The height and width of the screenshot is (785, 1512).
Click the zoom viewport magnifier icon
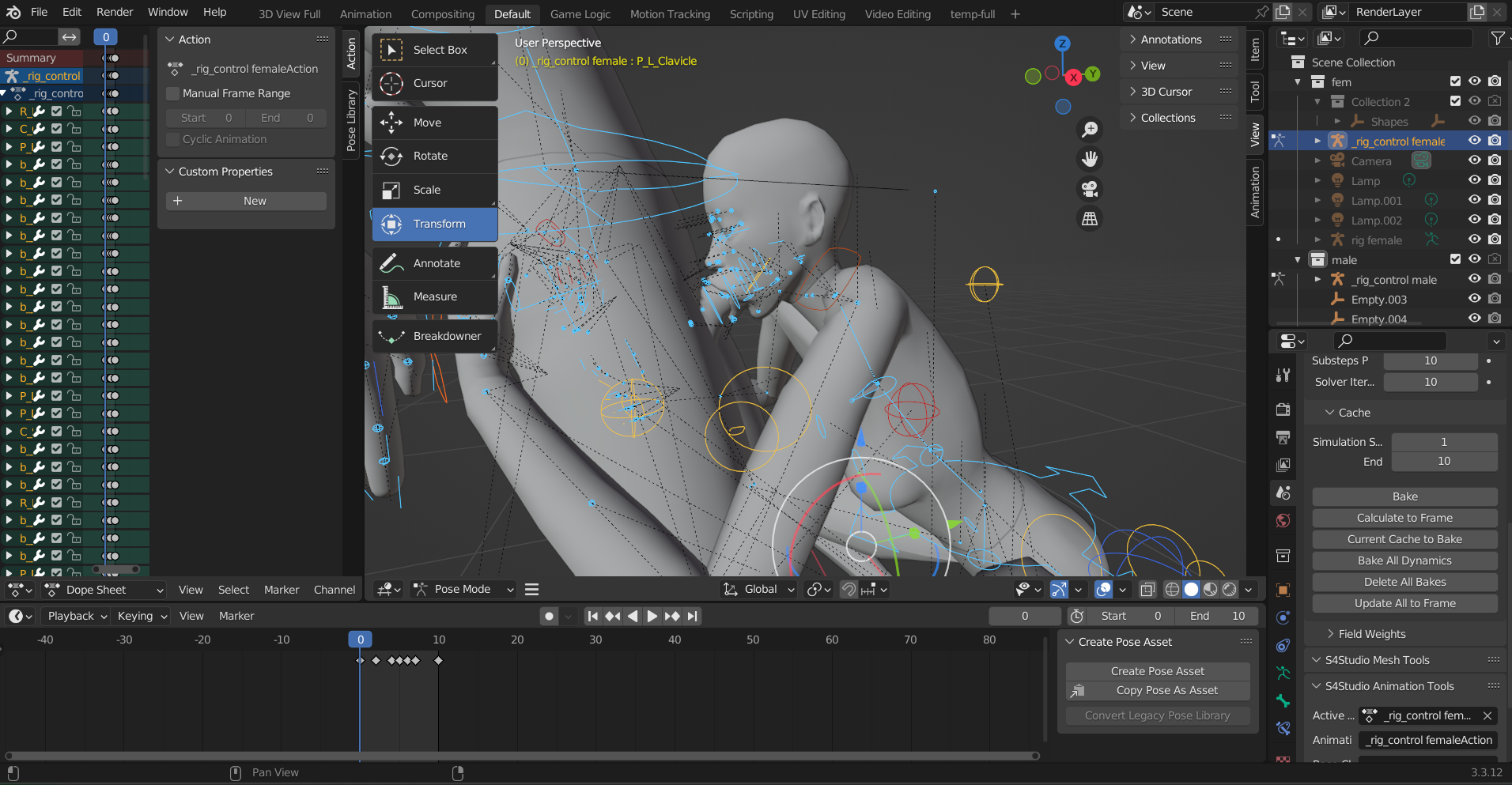(x=1090, y=130)
